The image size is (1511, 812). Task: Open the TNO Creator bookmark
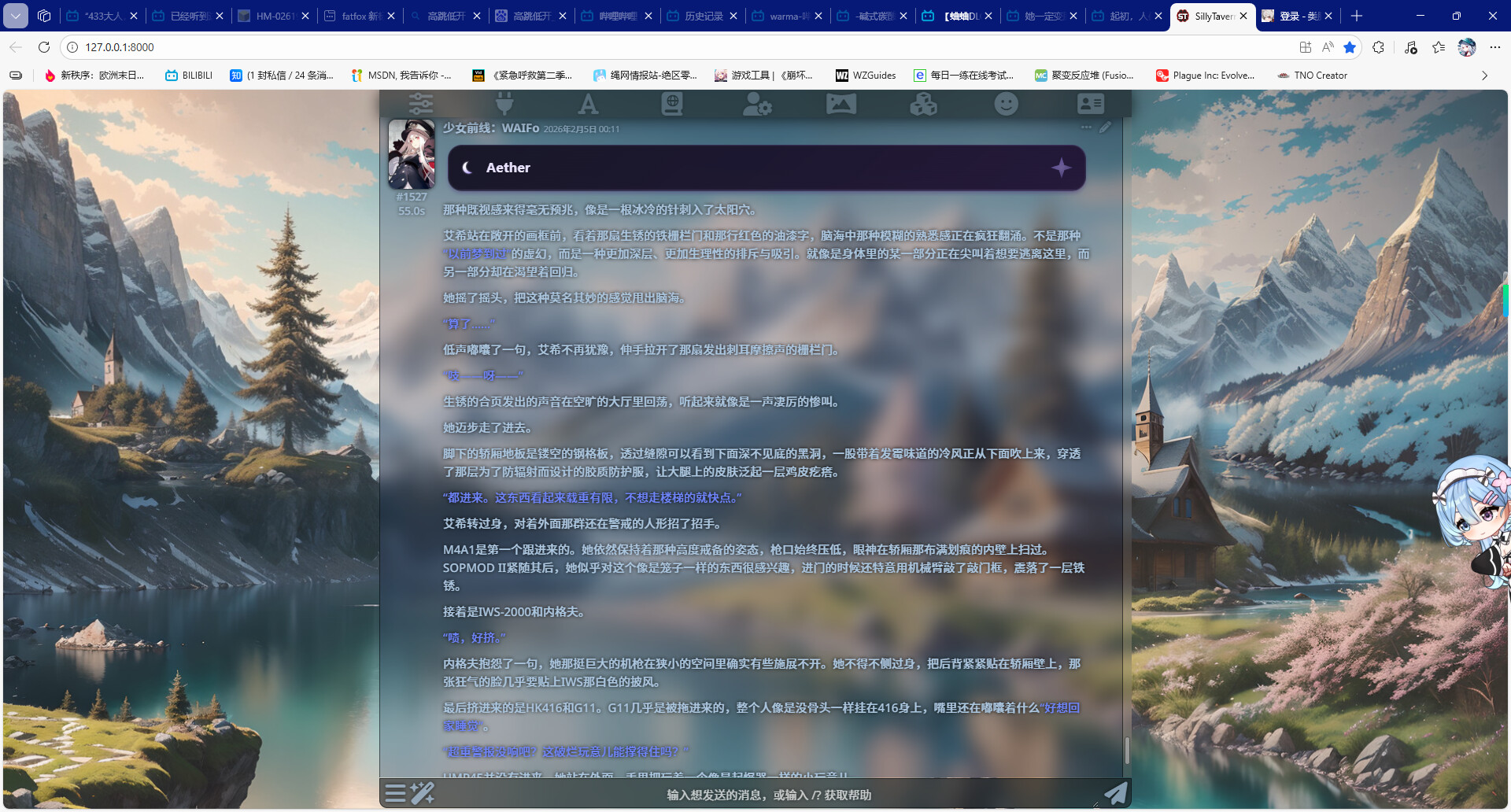[1313, 76]
